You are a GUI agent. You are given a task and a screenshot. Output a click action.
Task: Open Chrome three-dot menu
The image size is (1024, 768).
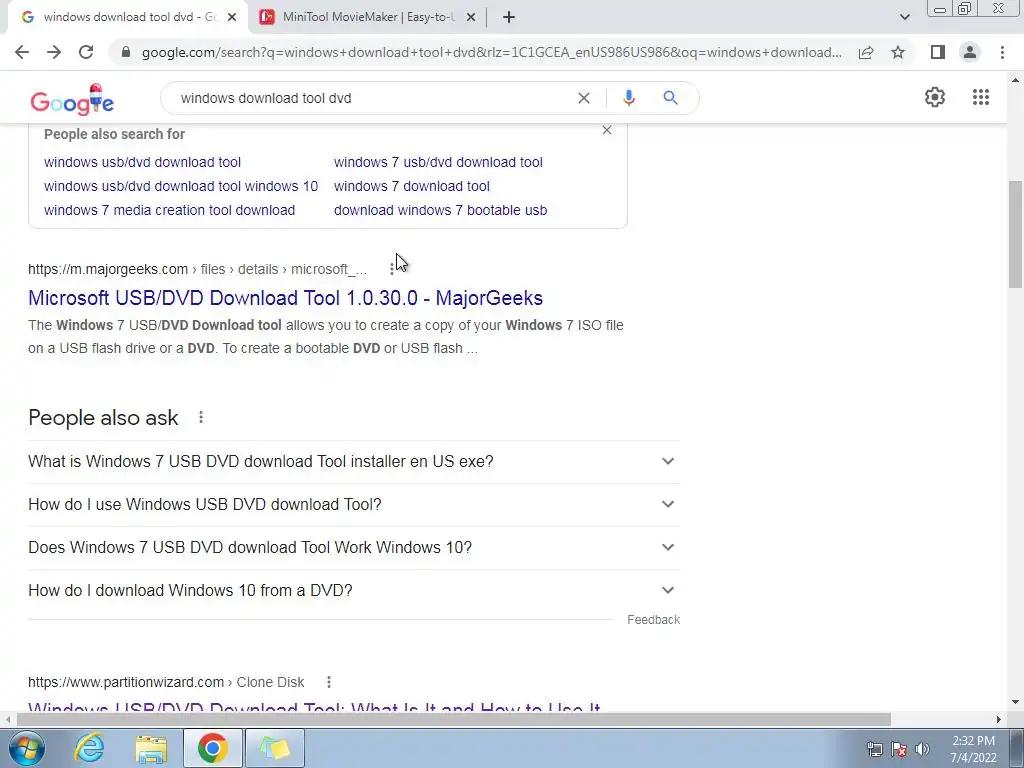[1002, 52]
